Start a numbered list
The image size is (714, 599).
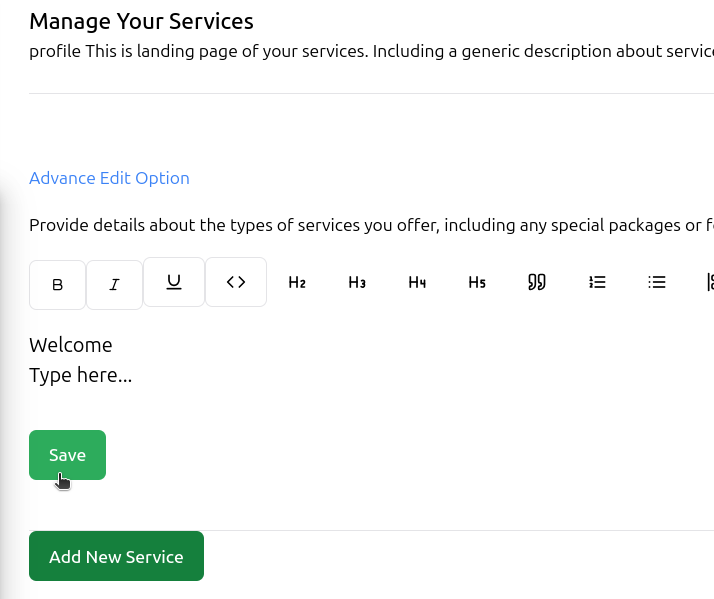click(x=597, y=282)
